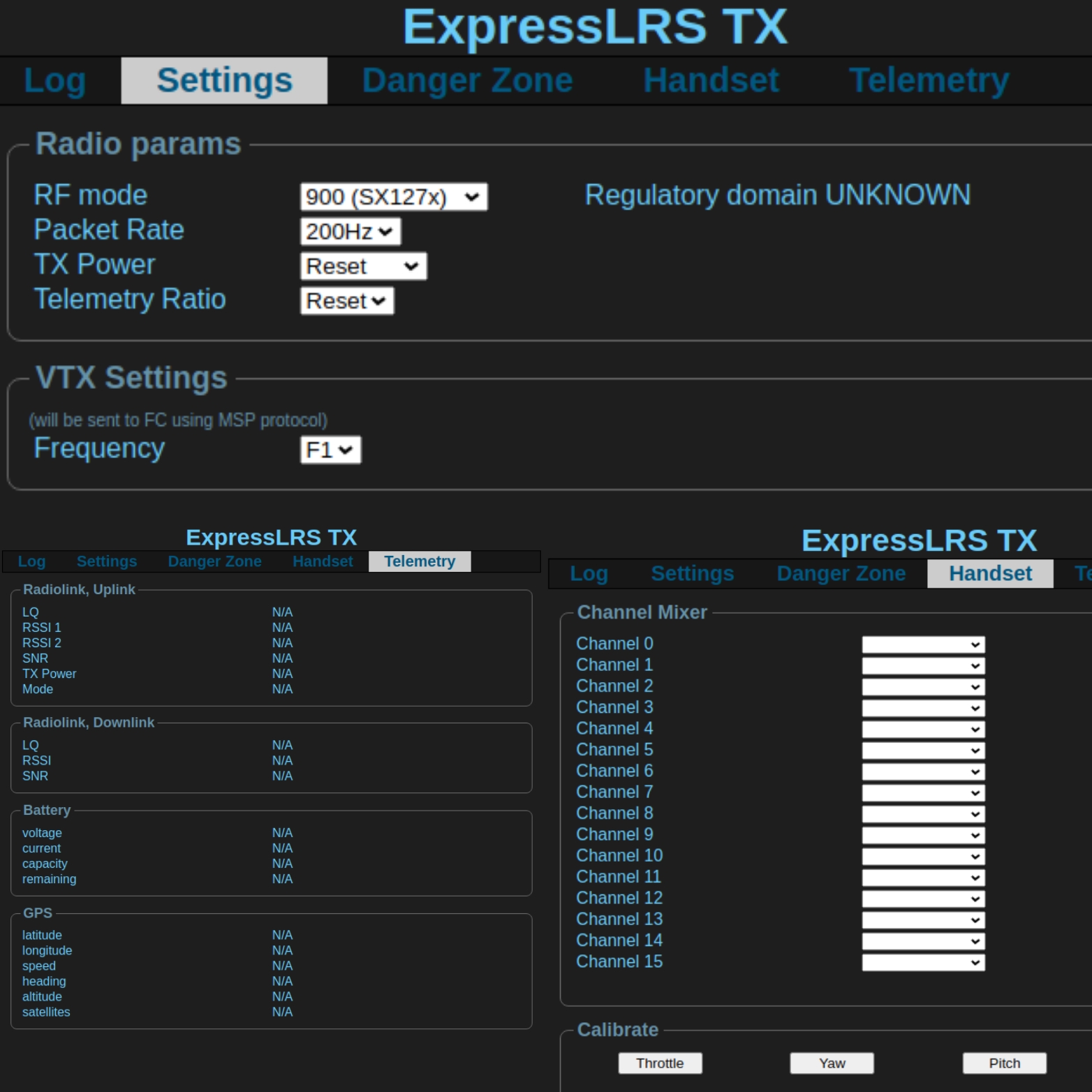
Task: Open Telemetry tab in top panel
Action: click(x=929, y=81)
